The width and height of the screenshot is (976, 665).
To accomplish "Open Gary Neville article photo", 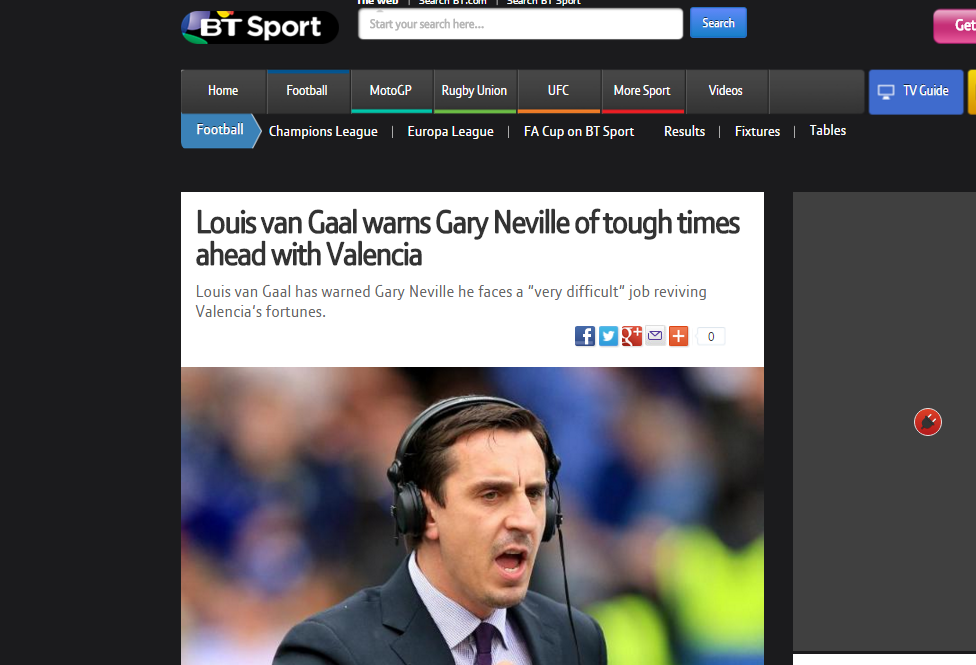I will [472, 516].
